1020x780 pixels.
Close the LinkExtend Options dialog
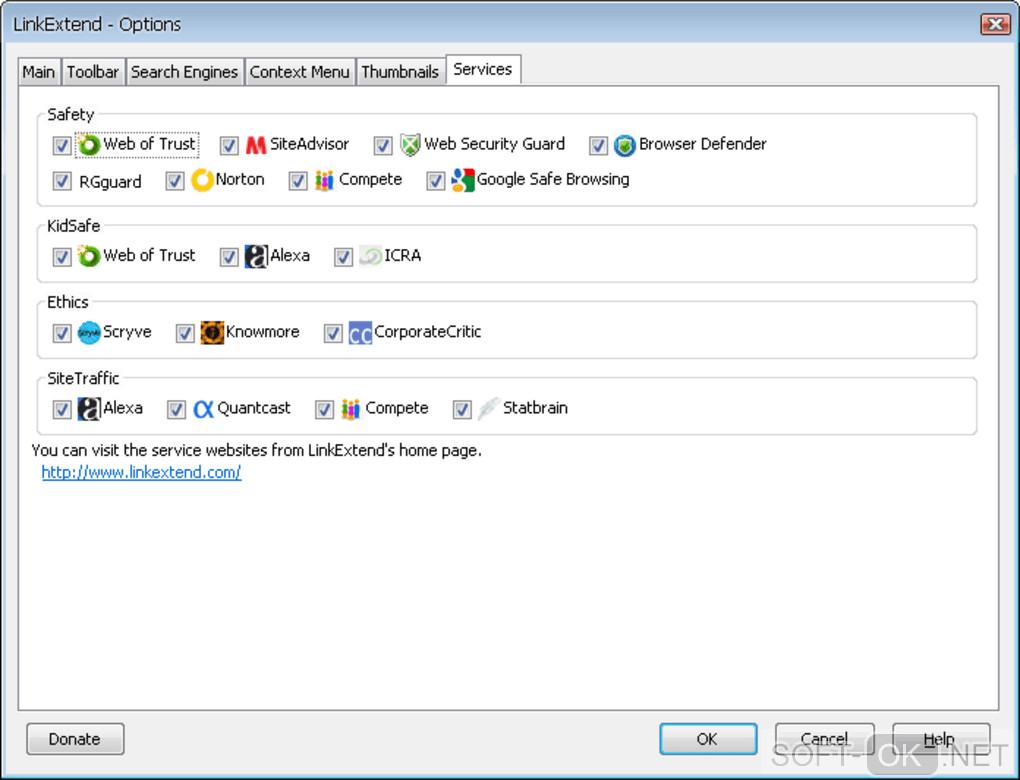point(995,24)
